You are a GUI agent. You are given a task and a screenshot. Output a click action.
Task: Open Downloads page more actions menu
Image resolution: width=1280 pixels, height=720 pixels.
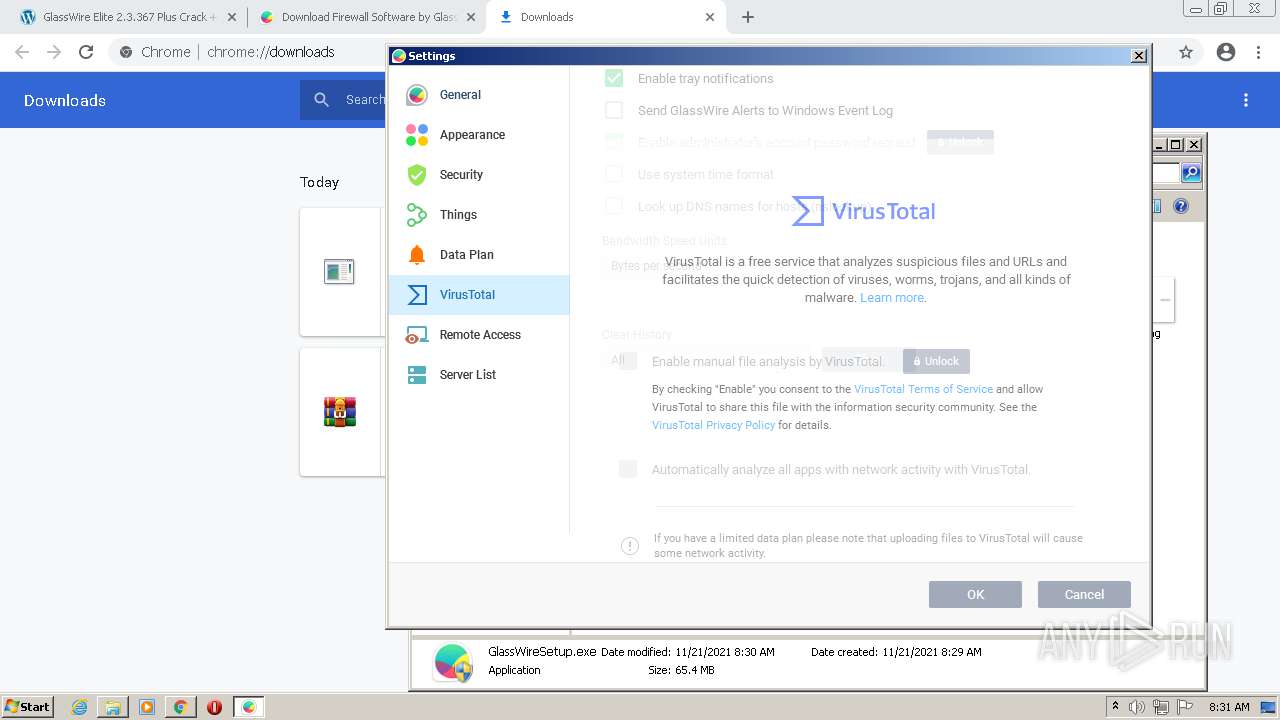pyautogui.click(x=1246, y=100)
